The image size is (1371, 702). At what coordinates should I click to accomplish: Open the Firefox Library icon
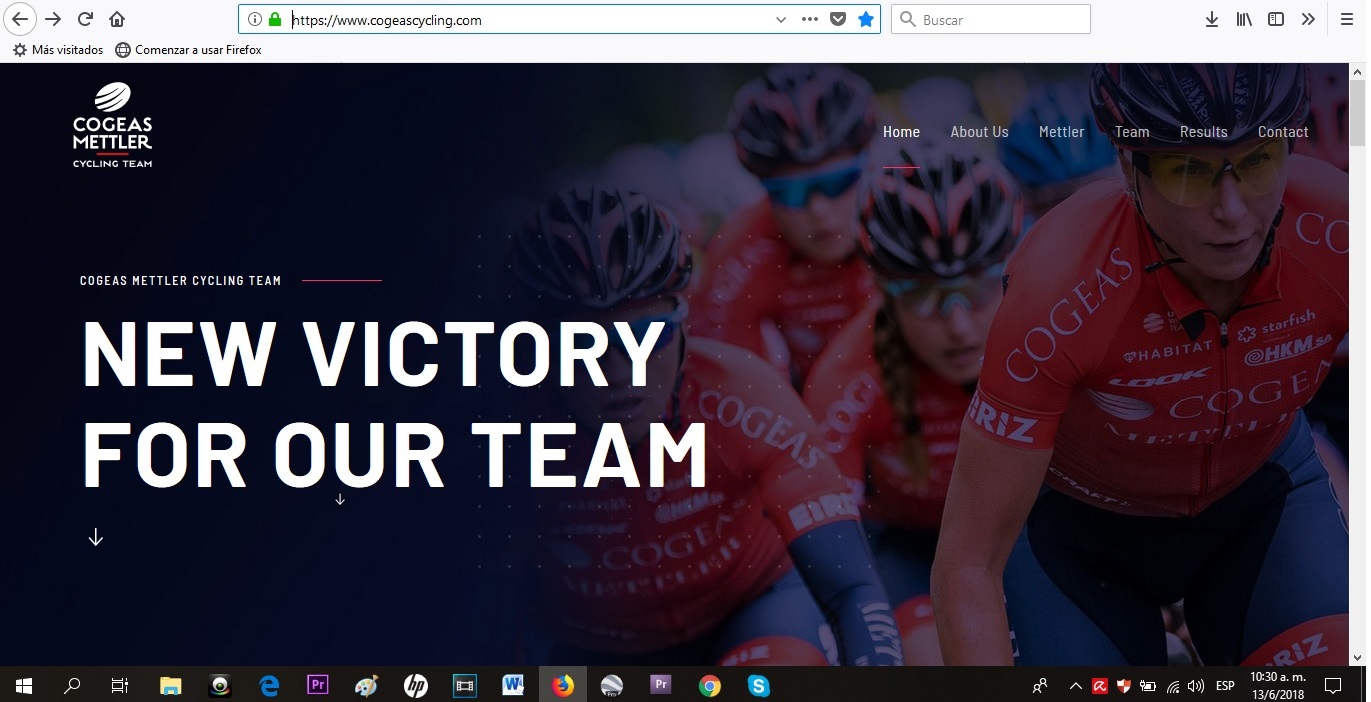[1243, 18]
